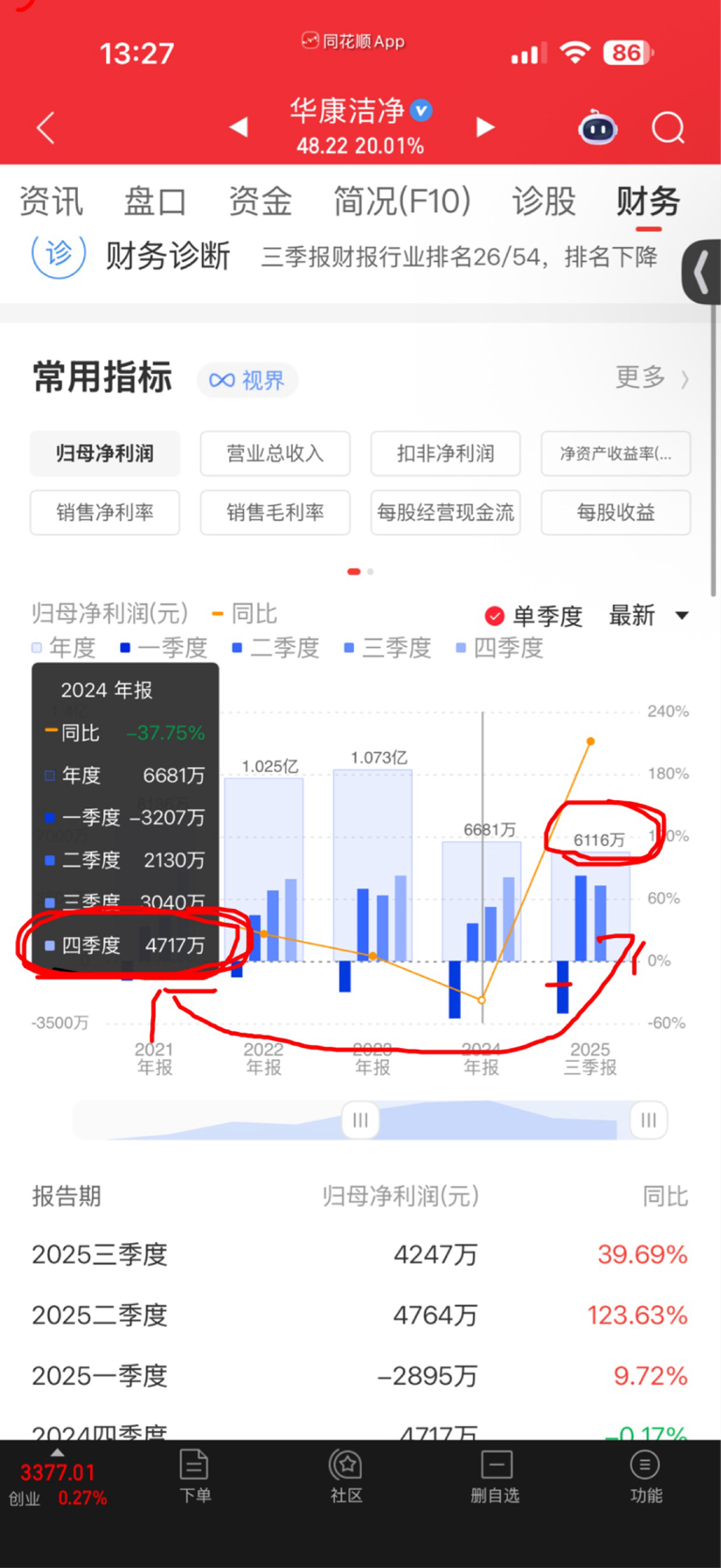Tap the 同花顺 App return label
The image size is (721, 1568).
353,41
